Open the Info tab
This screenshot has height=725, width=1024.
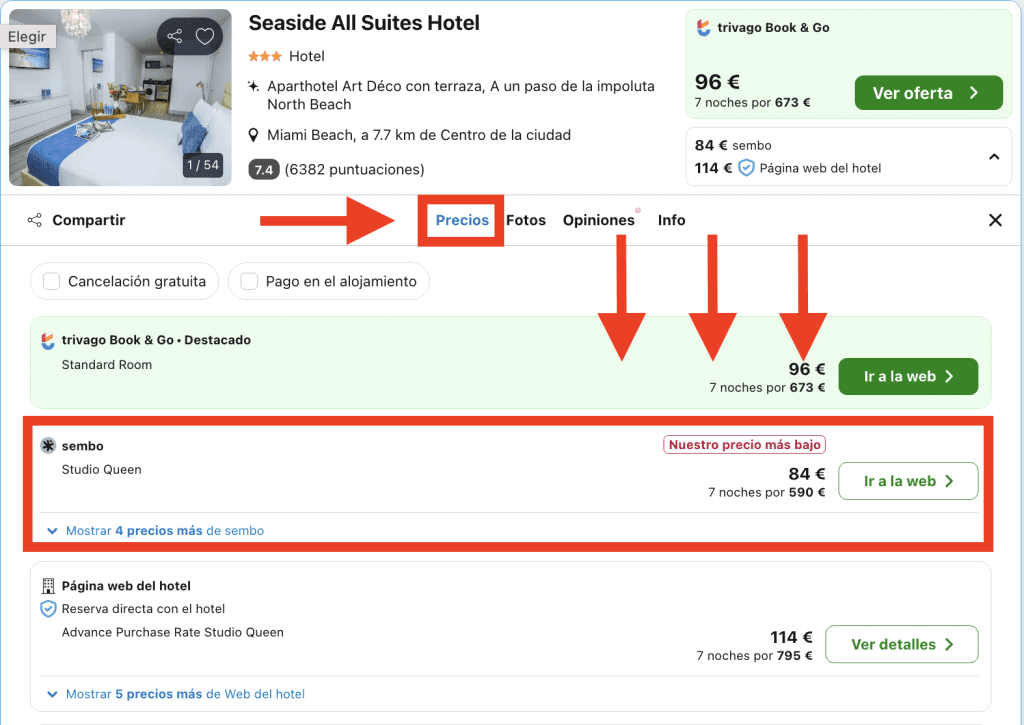click(x=671, y=220)
